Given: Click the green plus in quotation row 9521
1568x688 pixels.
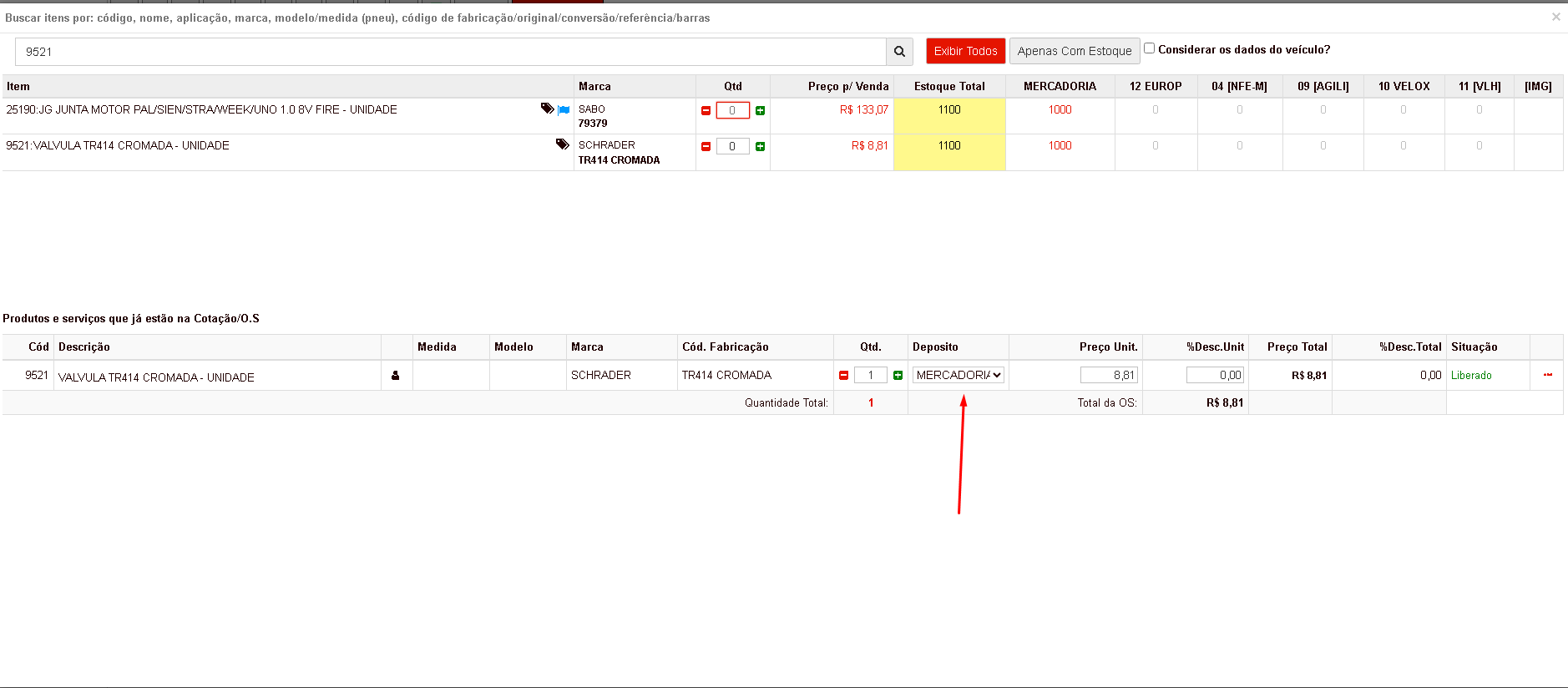Looking at the screenshot, I should coord(898,376).
